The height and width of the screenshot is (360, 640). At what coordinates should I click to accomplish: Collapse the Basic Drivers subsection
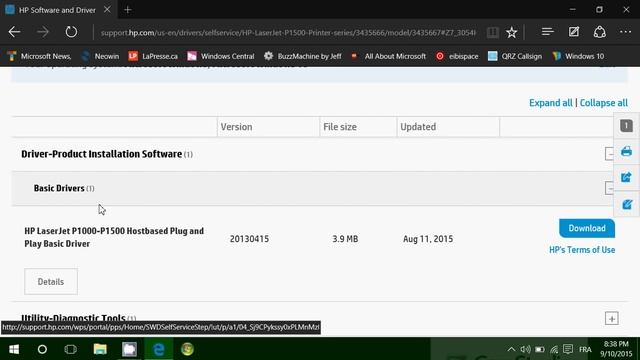610,188
